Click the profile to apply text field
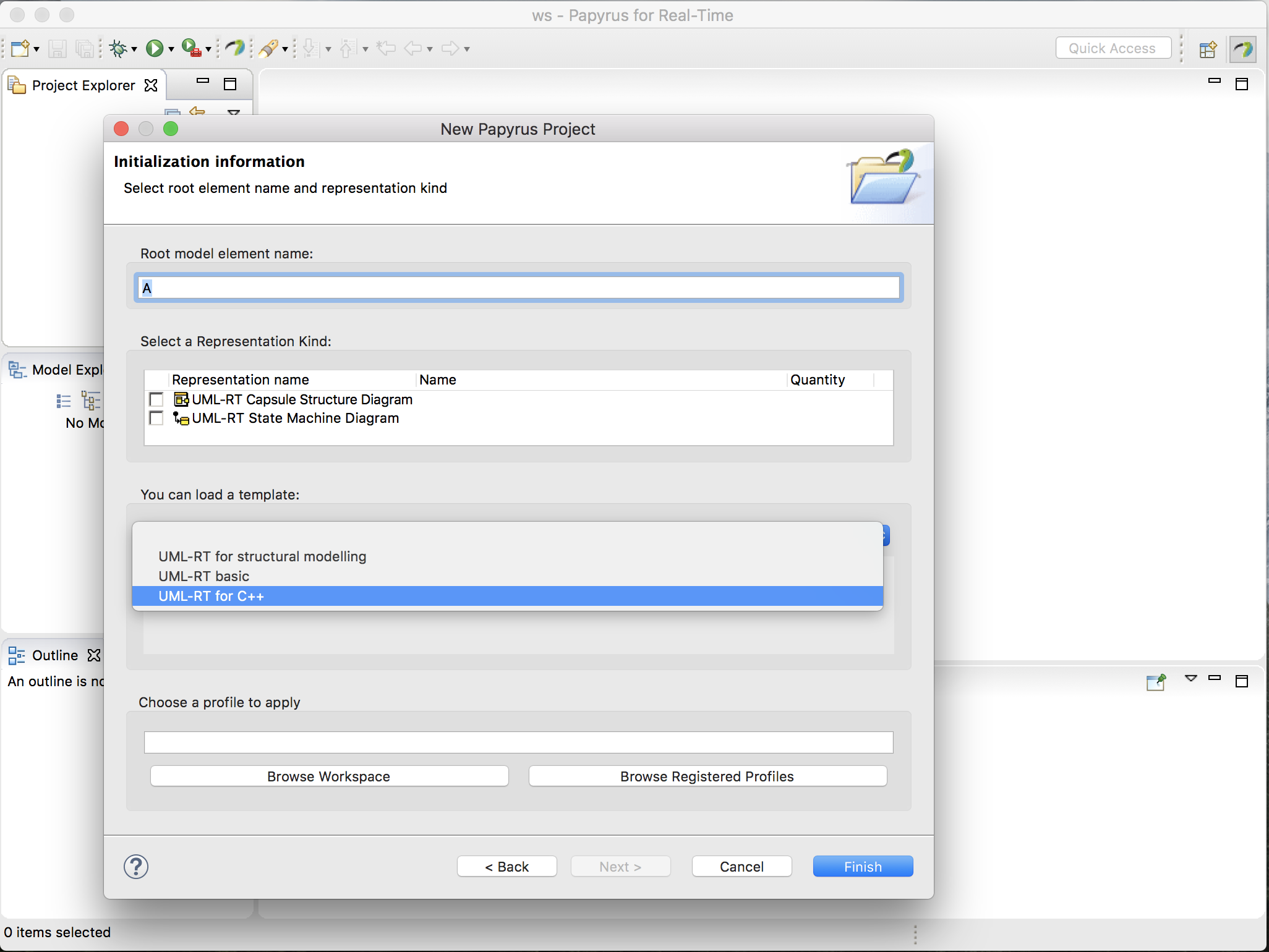This screenshot has height=952, width=1269. (x=518, y=742)
